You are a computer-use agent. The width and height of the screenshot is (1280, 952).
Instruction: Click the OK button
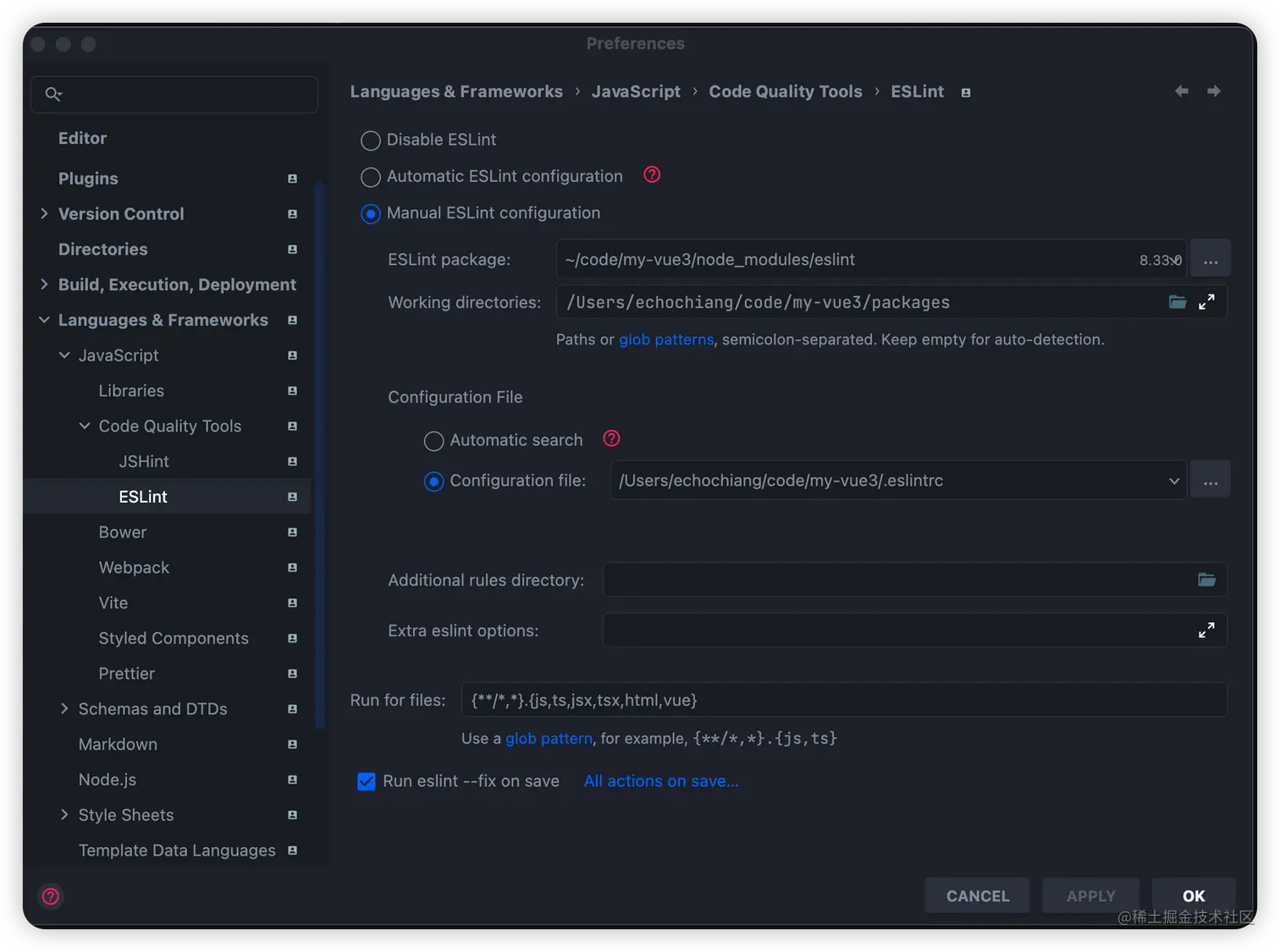click(1194, 895)
